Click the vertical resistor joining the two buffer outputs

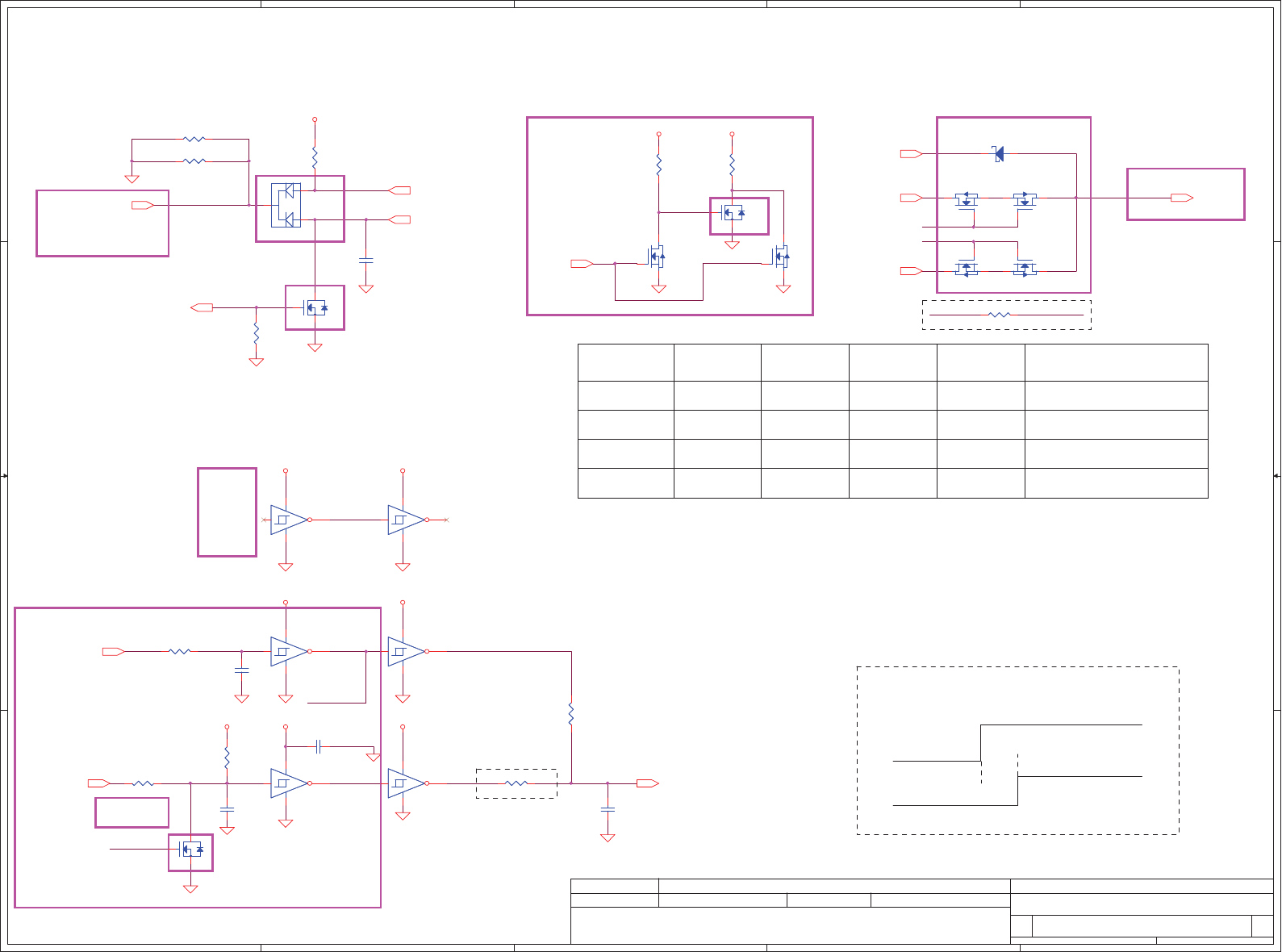(571, 714)
